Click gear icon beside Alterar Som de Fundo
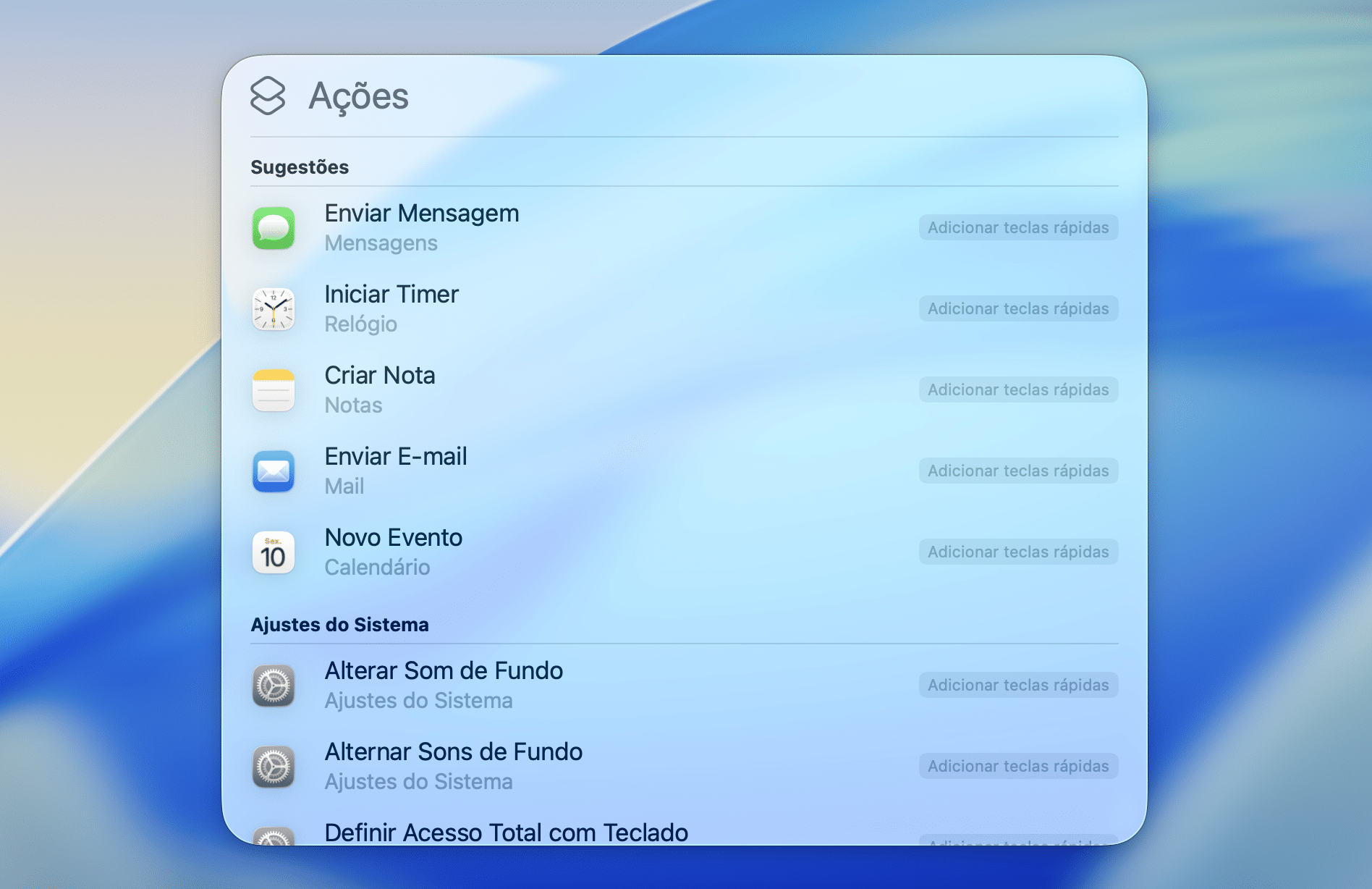1372x889 pixels. coord(274,686)
